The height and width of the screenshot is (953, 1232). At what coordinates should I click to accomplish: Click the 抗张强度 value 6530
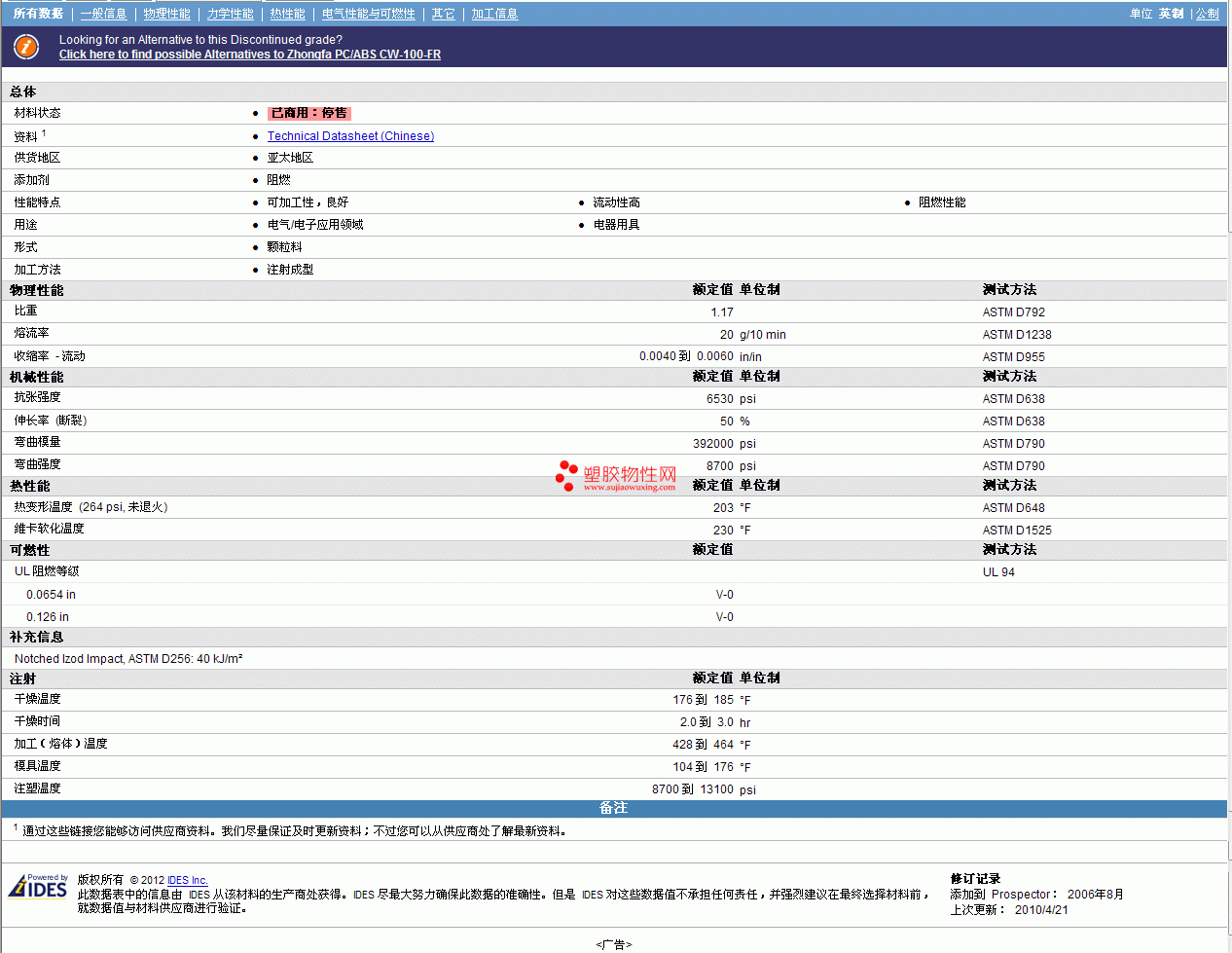(x=720, y=399)
